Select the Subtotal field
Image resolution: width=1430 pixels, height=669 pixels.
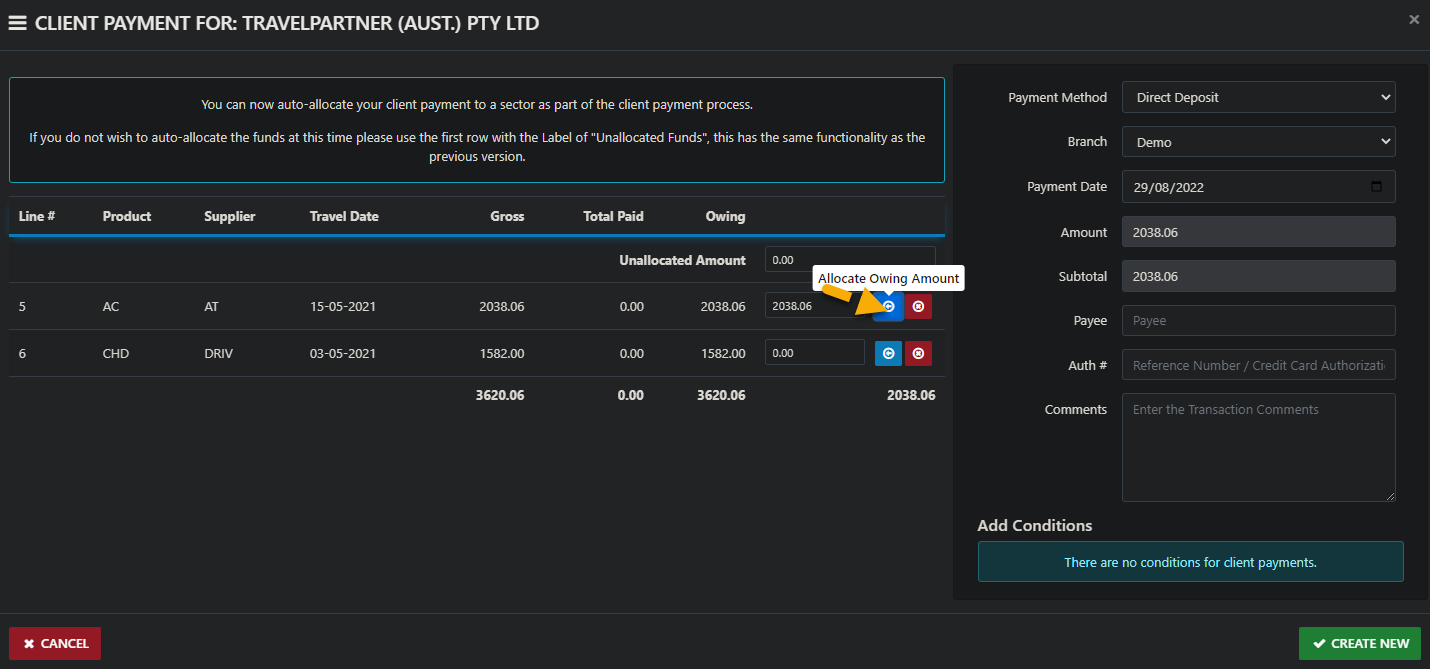point(1258,276)
